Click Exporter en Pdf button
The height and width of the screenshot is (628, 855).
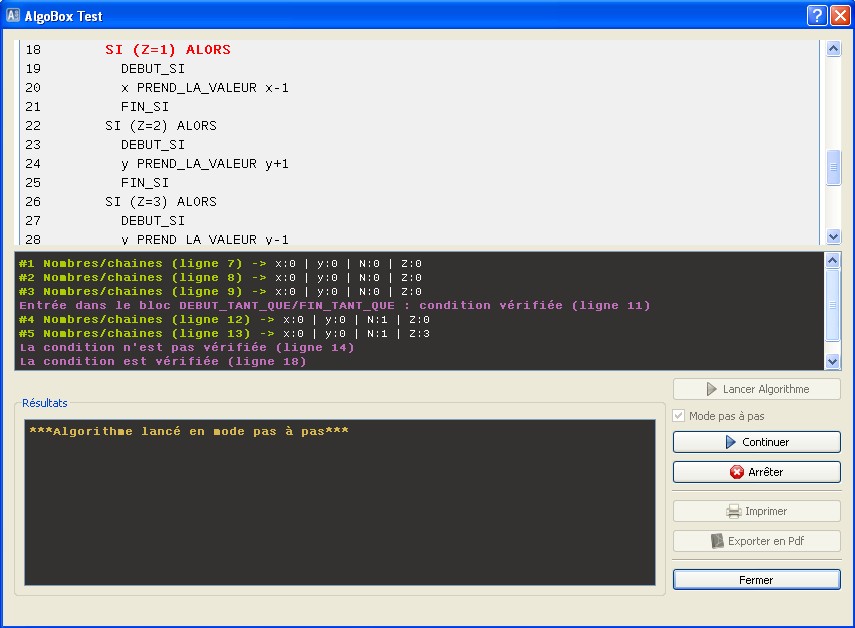[756, 541]
